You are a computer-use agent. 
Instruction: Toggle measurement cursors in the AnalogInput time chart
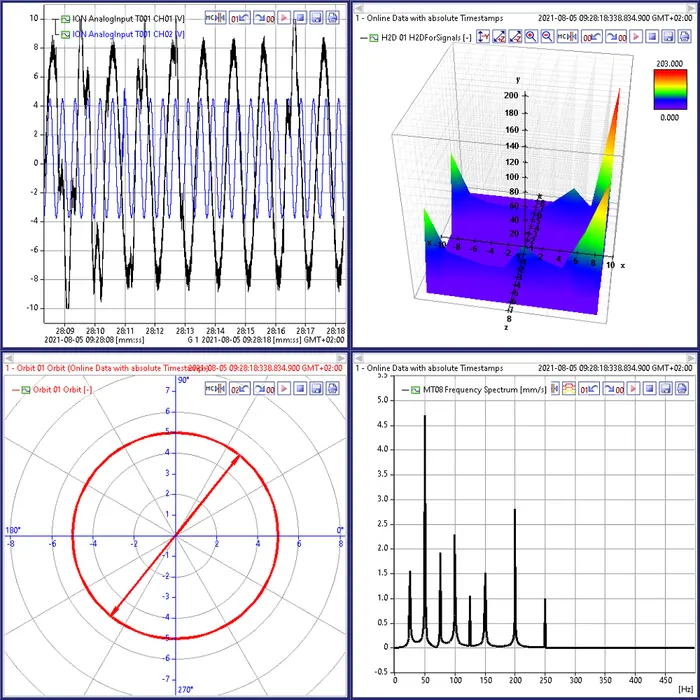point(216,18)
